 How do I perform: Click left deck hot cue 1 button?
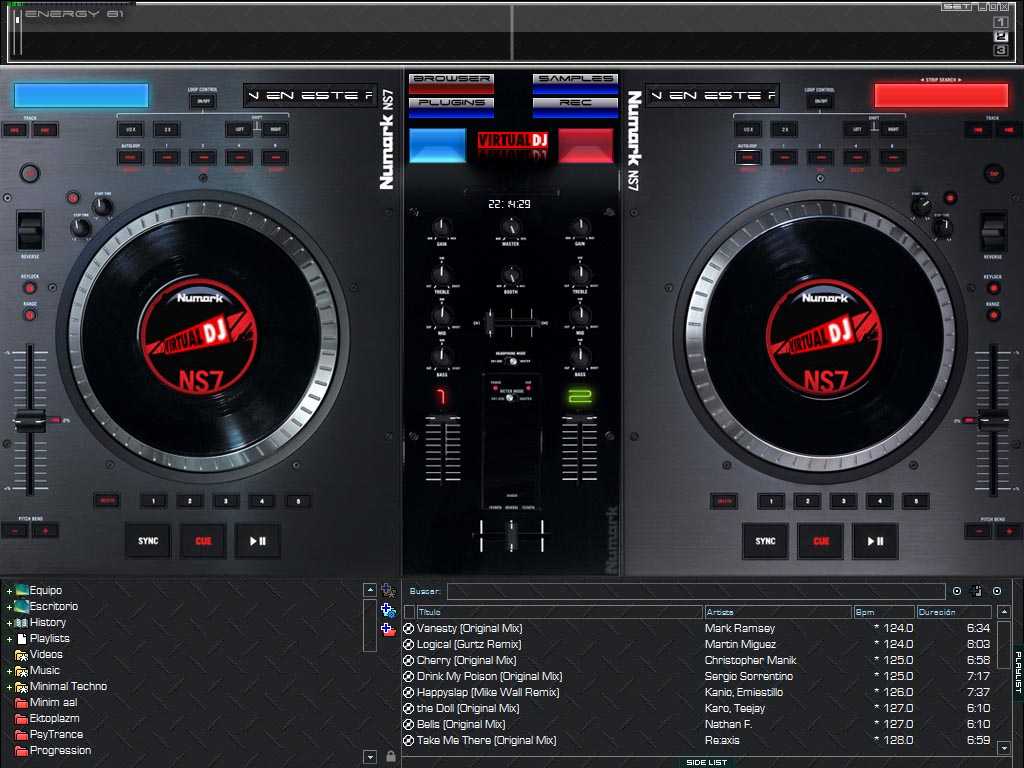click(153, 501)
